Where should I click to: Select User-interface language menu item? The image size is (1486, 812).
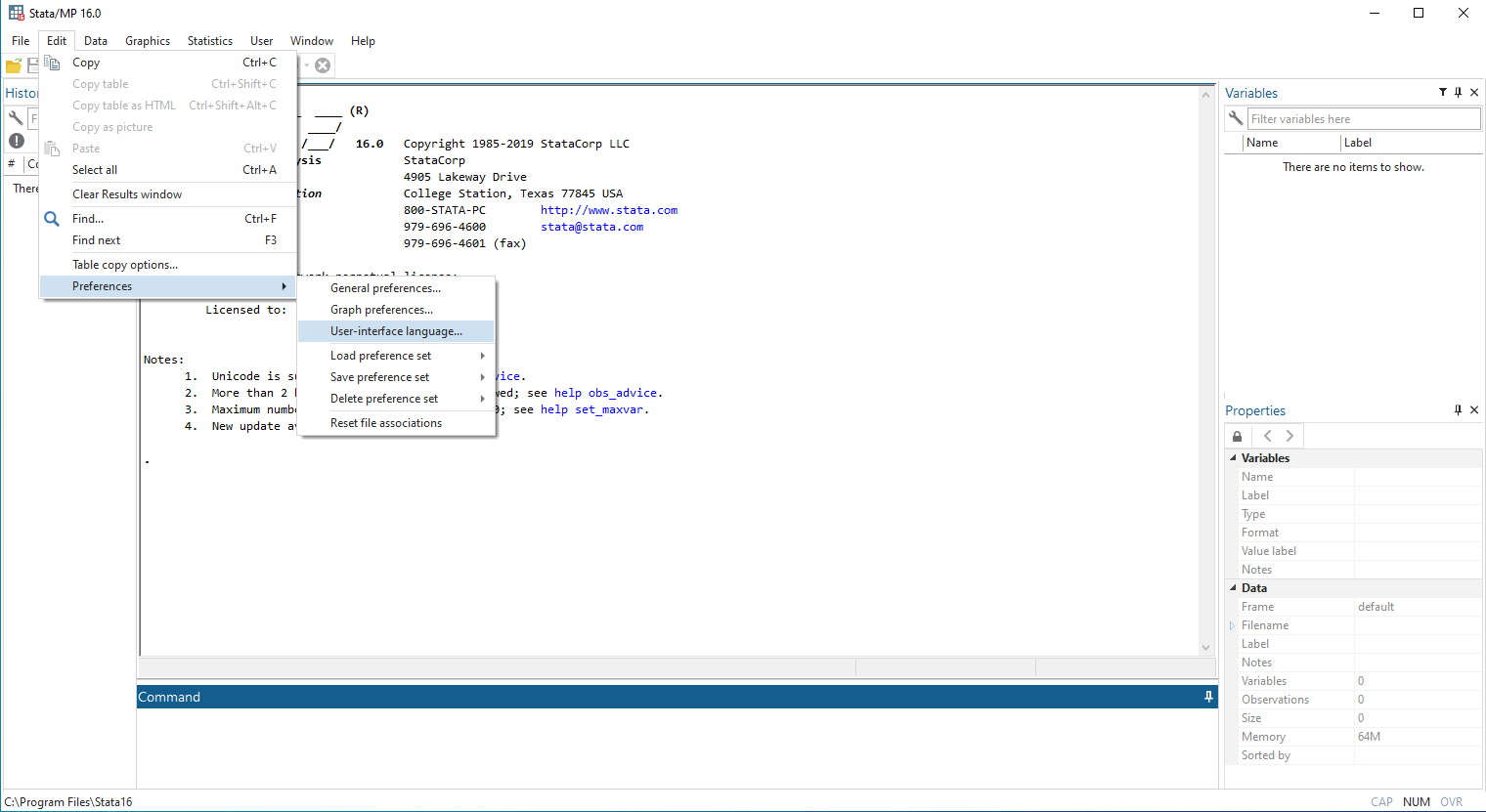(396, 331)
